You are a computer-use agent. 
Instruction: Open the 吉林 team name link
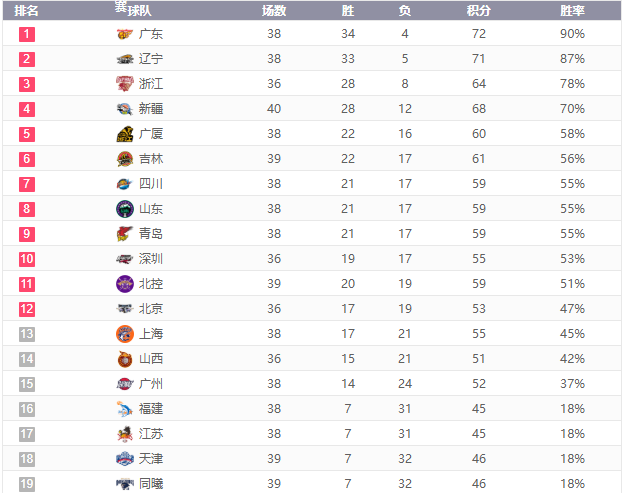tap(151, 159)
